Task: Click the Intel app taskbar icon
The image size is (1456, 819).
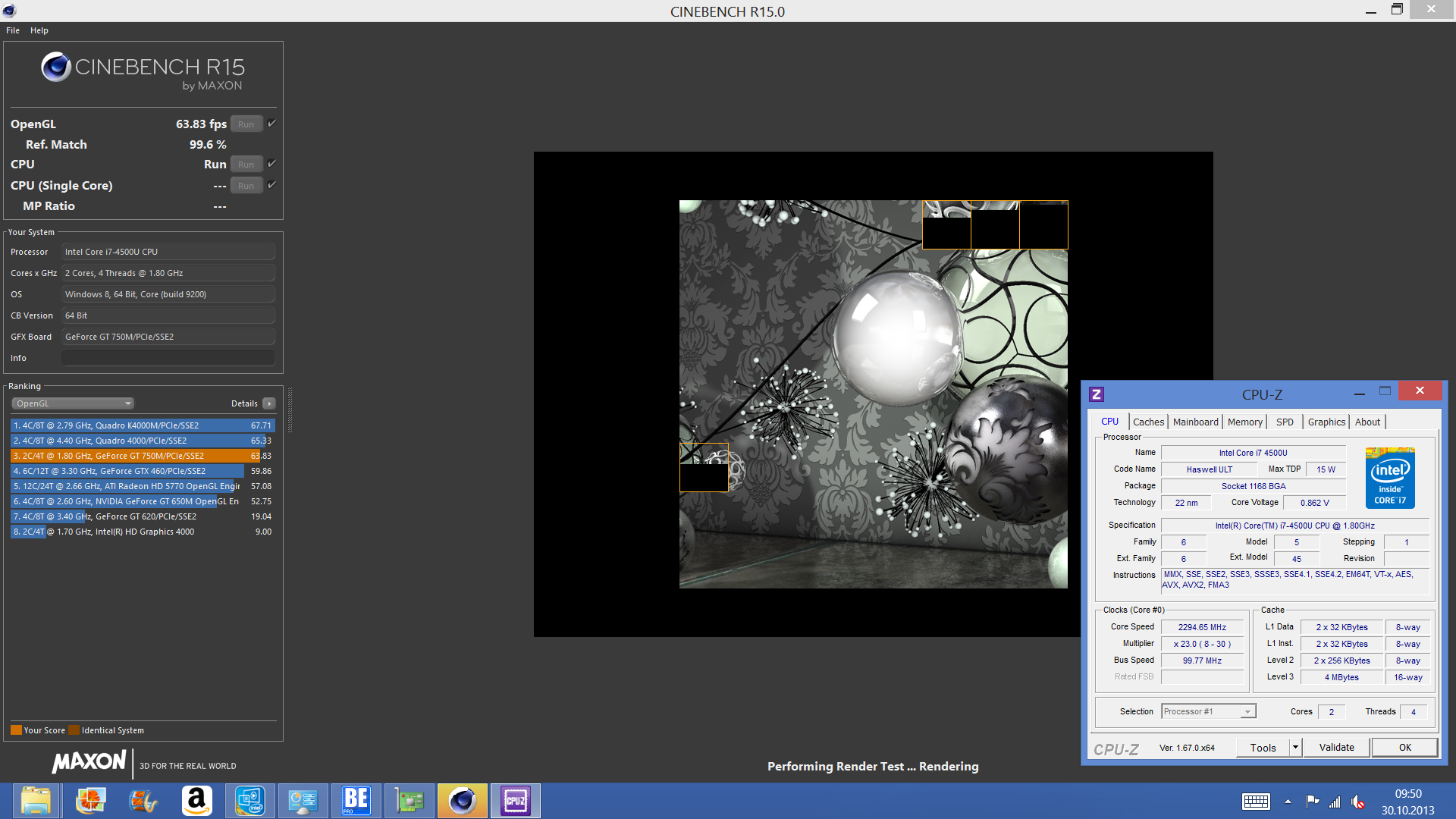Action: point(249,801)
